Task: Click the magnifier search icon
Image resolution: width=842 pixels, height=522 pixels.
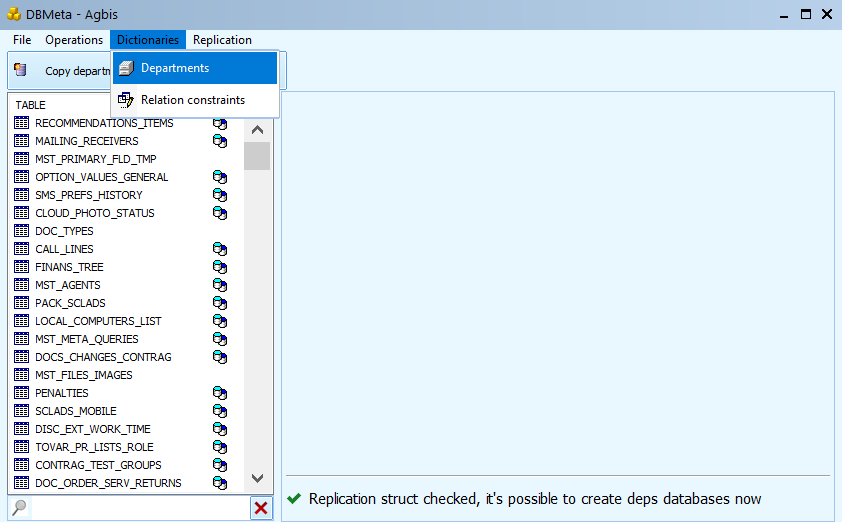Action: pos(19,507)
